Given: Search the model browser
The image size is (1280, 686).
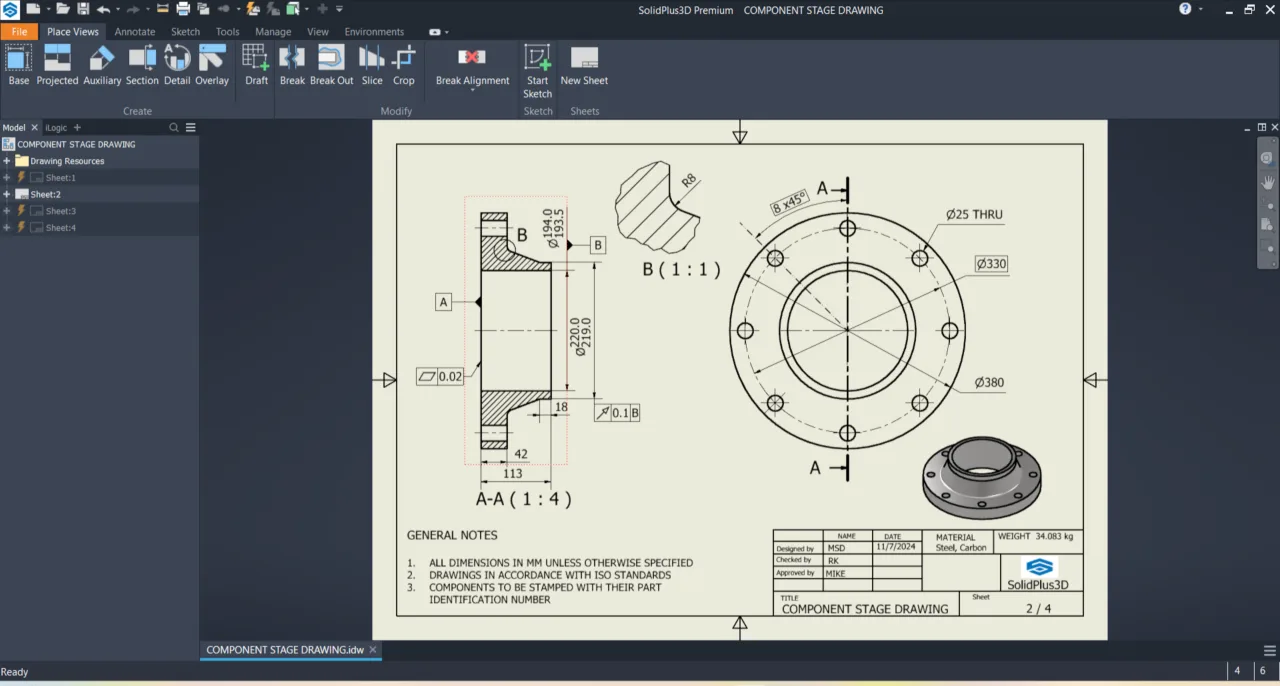Looking at the screenshot, I should [174, 127].
